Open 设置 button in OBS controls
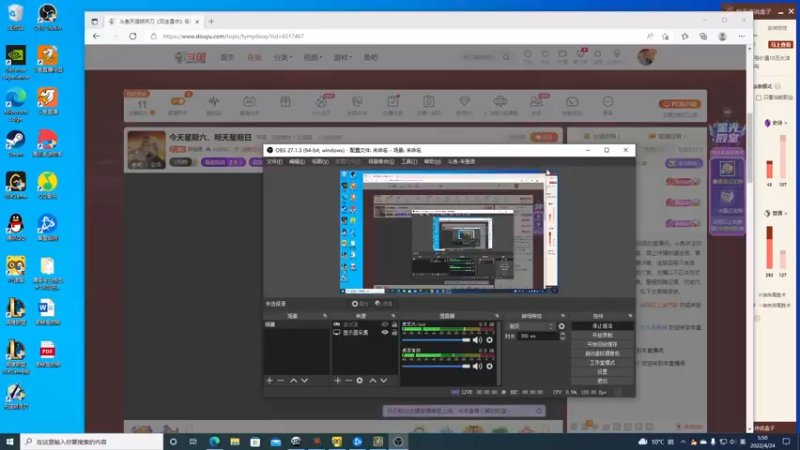This screenshot has height=450, width=800. click(x=602, y=372)
